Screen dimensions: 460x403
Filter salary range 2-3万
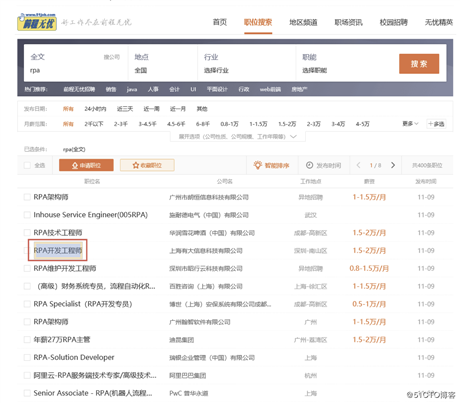tap(314, 124)
